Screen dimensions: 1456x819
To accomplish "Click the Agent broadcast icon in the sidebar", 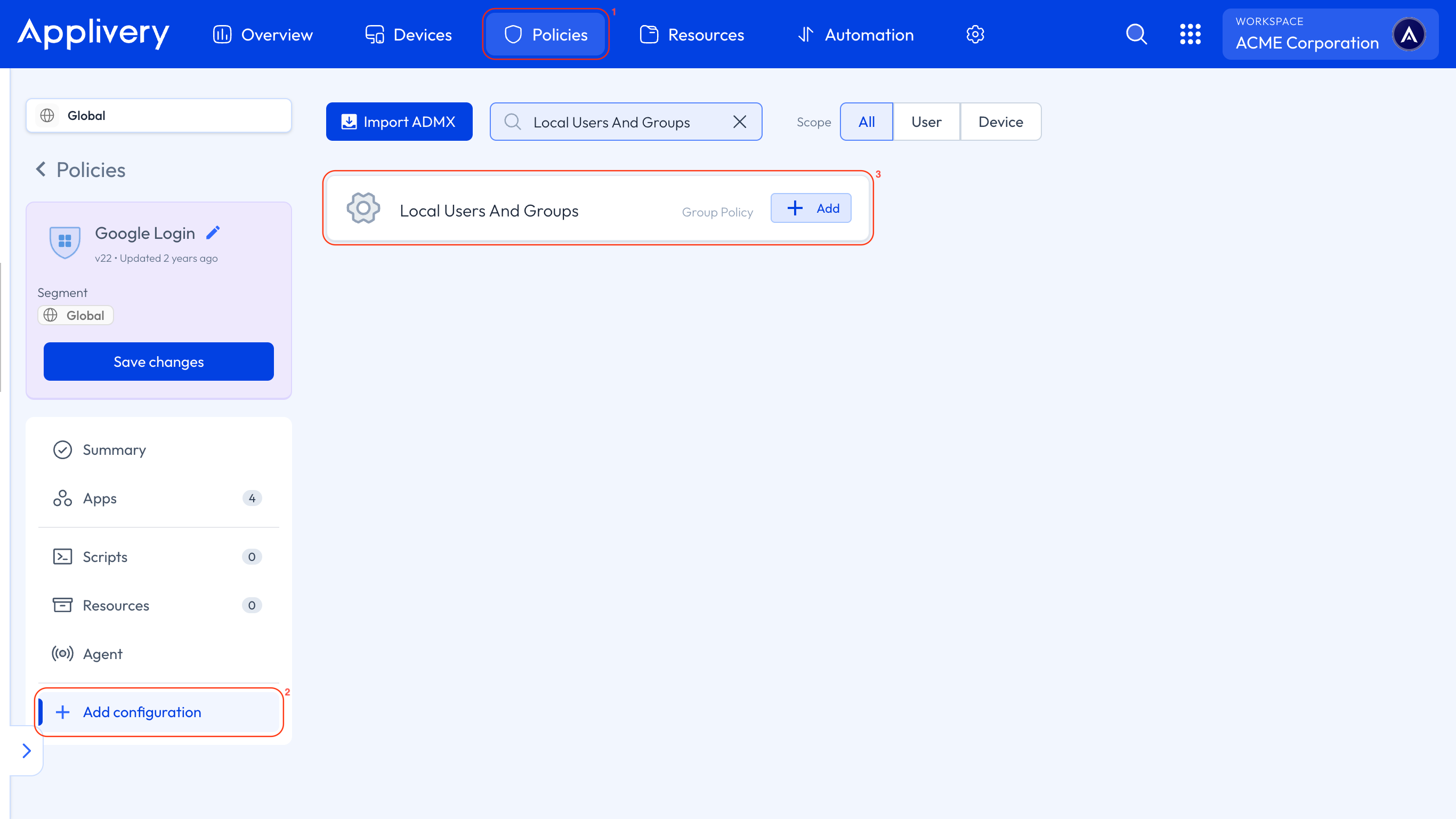I will click(62, 653).
